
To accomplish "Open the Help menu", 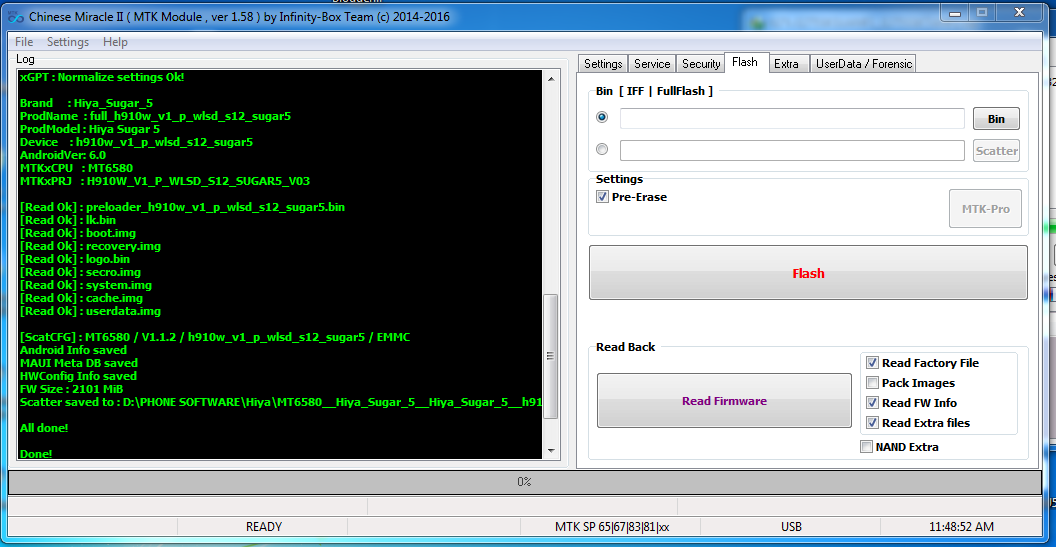I will pos(115,42).
